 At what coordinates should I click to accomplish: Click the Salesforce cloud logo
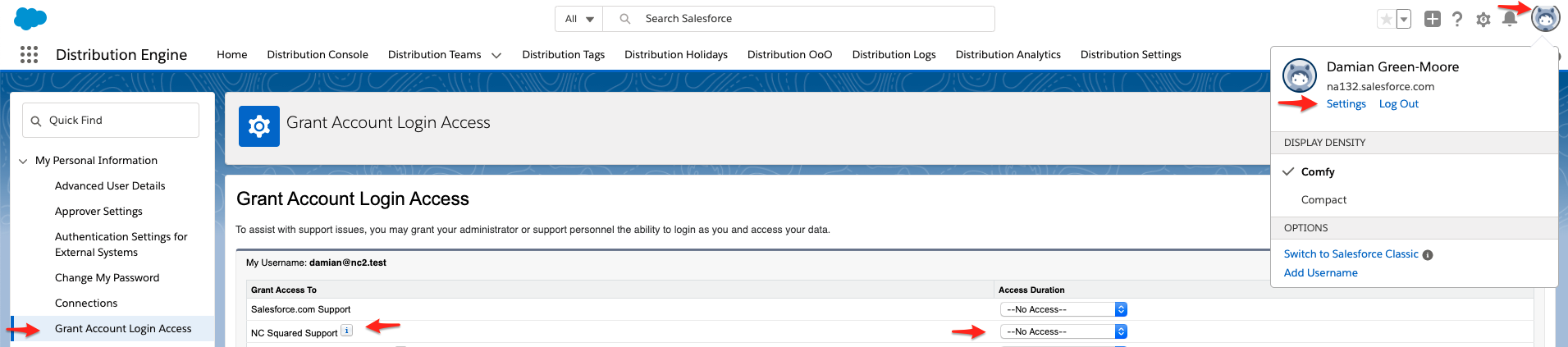coord(30,18)
